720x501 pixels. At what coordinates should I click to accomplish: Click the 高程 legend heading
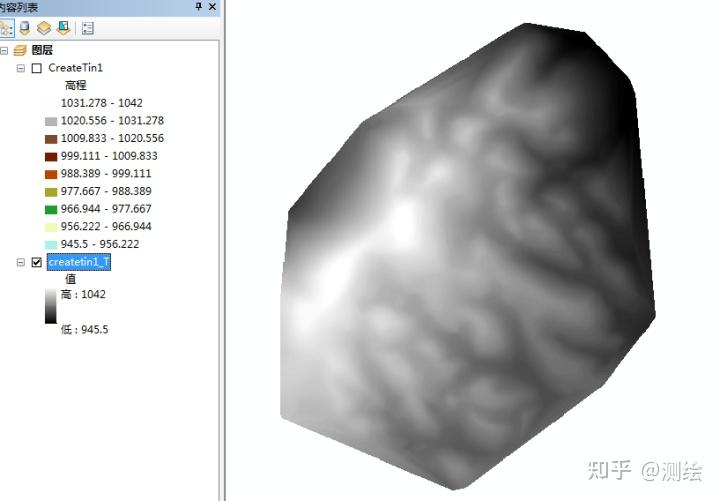coord(76,85)
